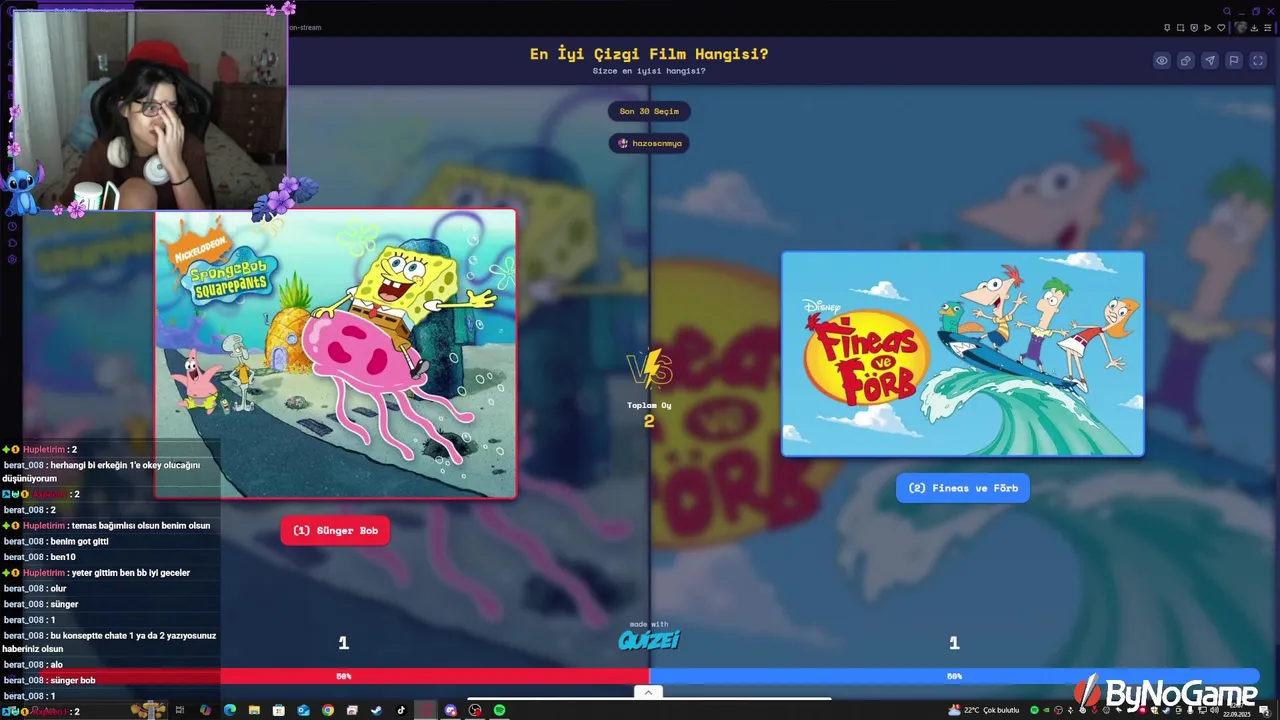Click the ad blocker shield icon

click(x=1194, y=28)
